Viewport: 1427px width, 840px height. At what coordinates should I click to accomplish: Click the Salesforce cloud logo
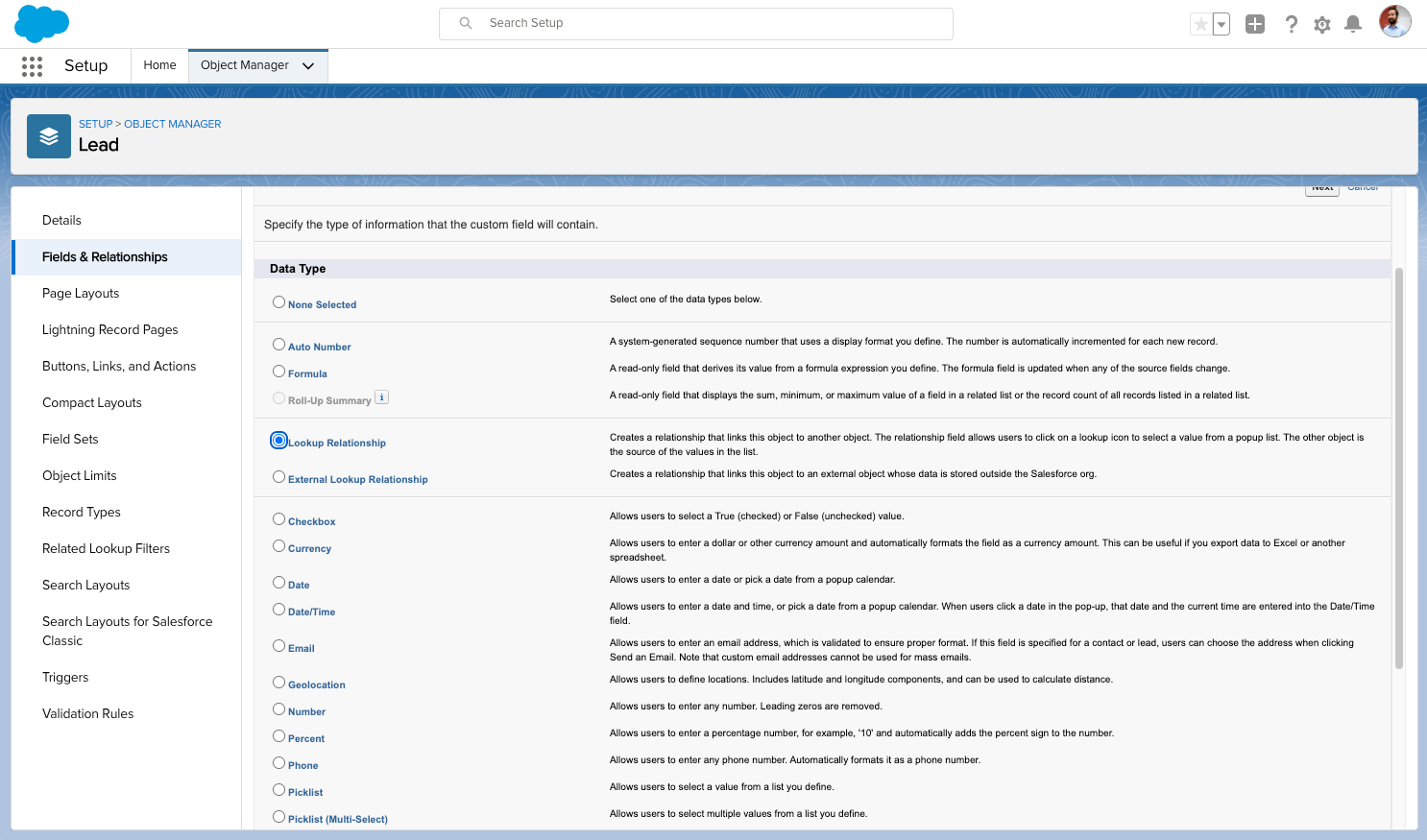coord(42,23)
